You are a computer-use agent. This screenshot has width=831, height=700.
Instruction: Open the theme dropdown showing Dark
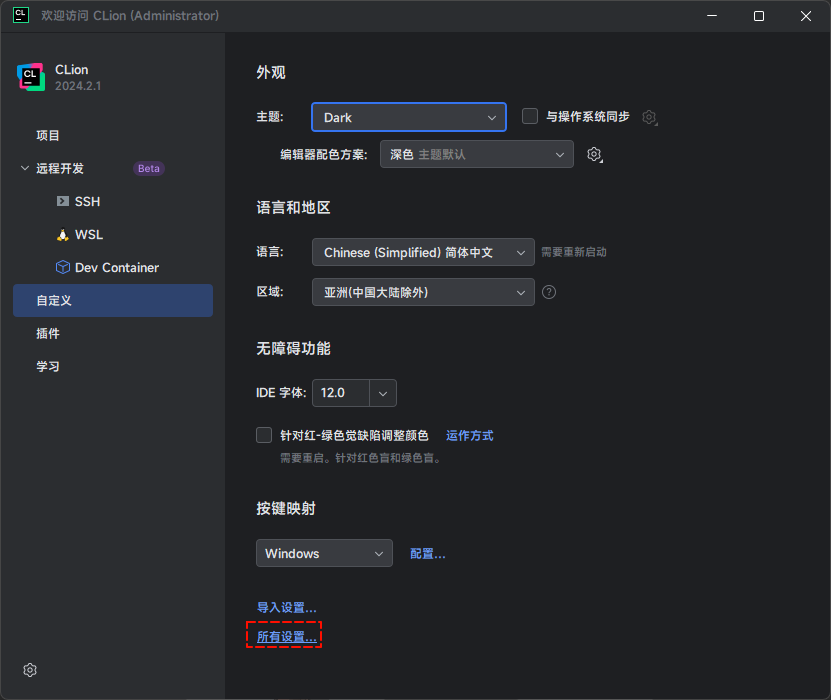pyautogui.click(x=408, y=116)
